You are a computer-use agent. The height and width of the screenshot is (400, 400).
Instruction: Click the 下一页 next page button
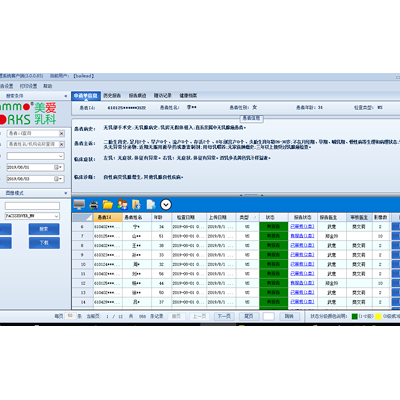pyautogui.click(x=224, y=316)
